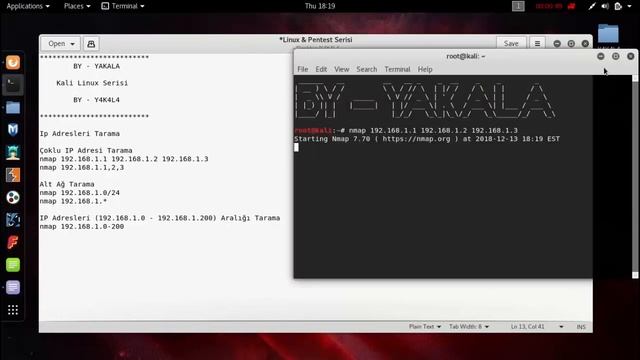
Task: Change Plain Text syntax highlighting mode
Action: [425, 327]
